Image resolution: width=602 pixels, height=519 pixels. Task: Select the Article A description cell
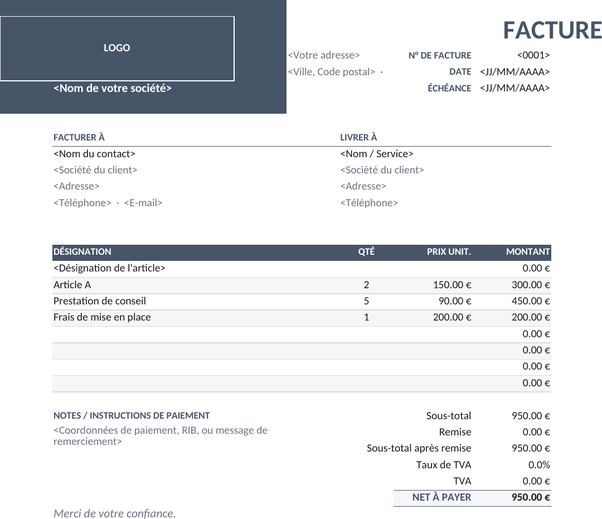tap(72, 285)
